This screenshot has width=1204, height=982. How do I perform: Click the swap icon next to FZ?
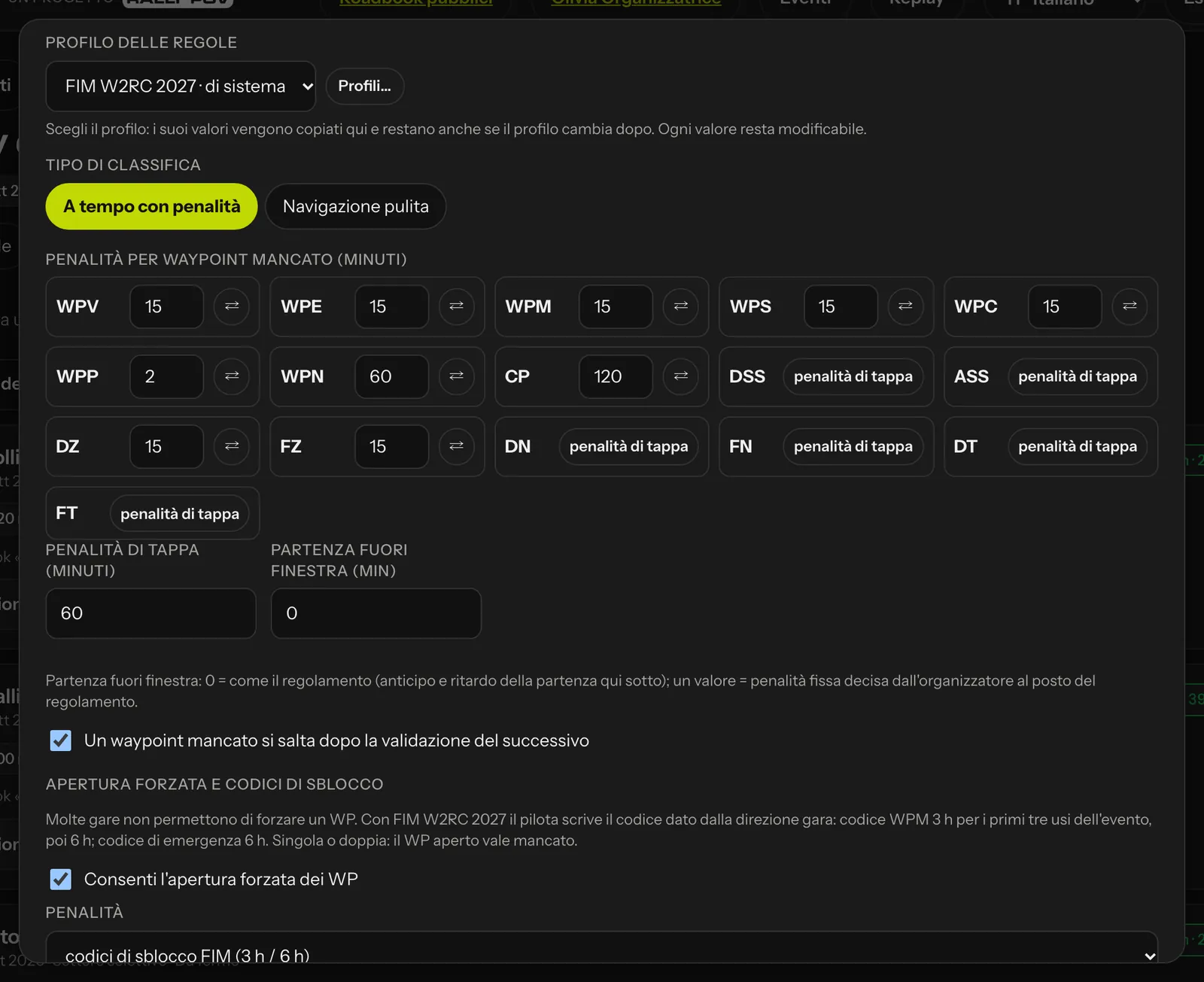[x=457, y=446]
